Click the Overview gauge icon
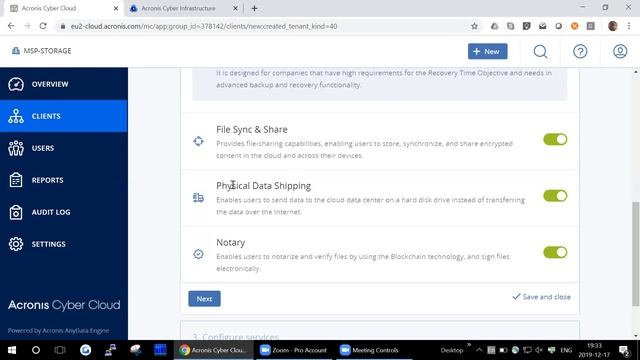The width and height of the screenshot is (640, 360). [16, 84]
